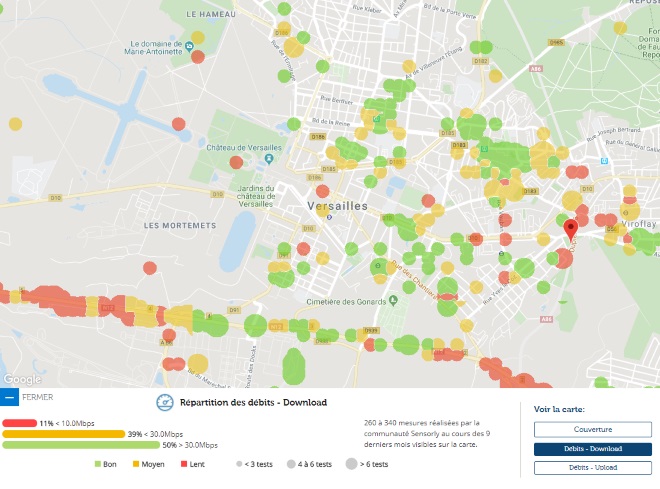Click the tall green blob beside Route des Docks

tap(293, 367)
